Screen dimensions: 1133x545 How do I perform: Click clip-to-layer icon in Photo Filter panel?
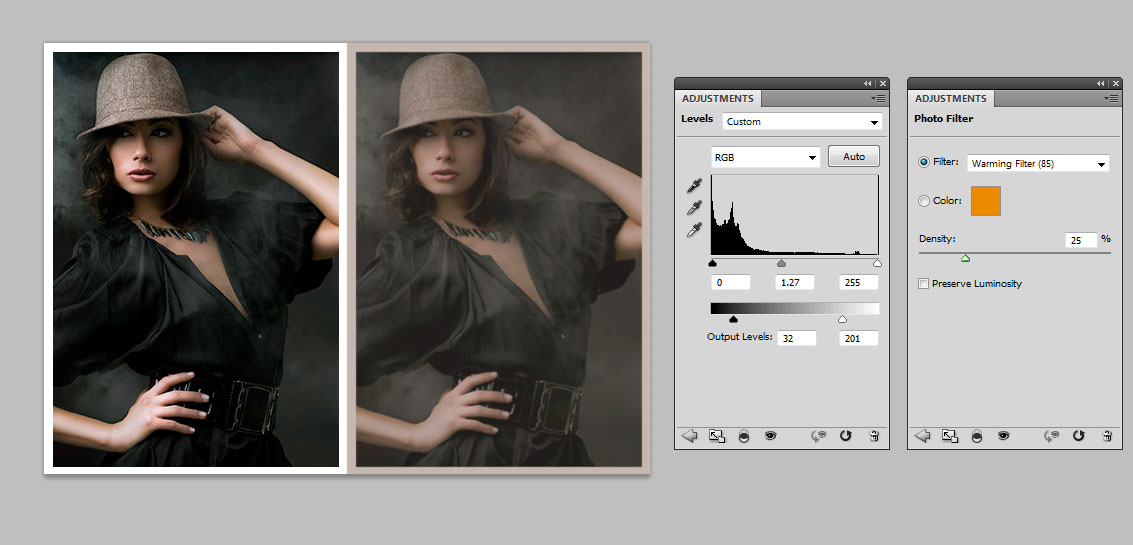949,436
